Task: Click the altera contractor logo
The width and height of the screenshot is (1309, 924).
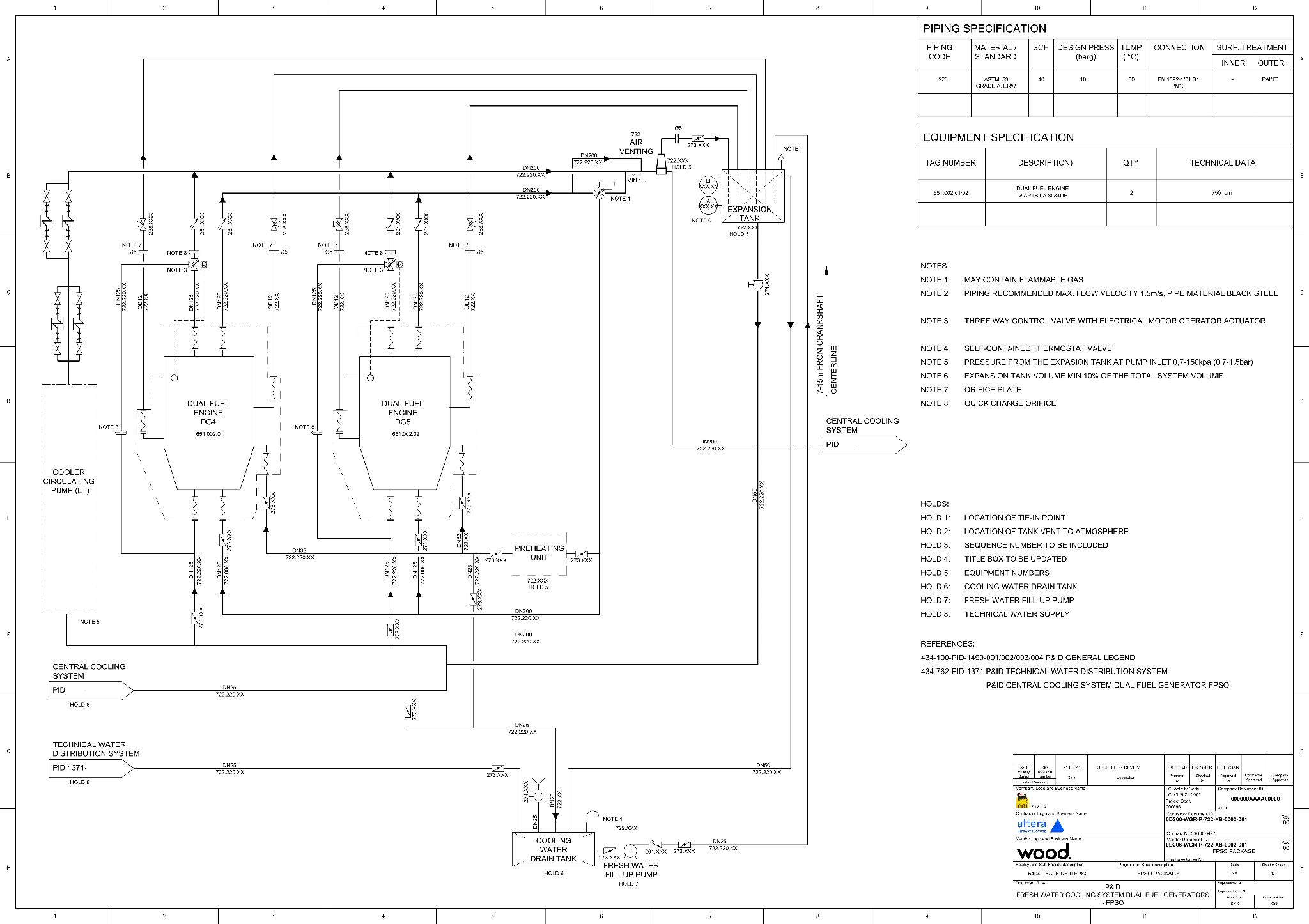Action: point(1040,826)
